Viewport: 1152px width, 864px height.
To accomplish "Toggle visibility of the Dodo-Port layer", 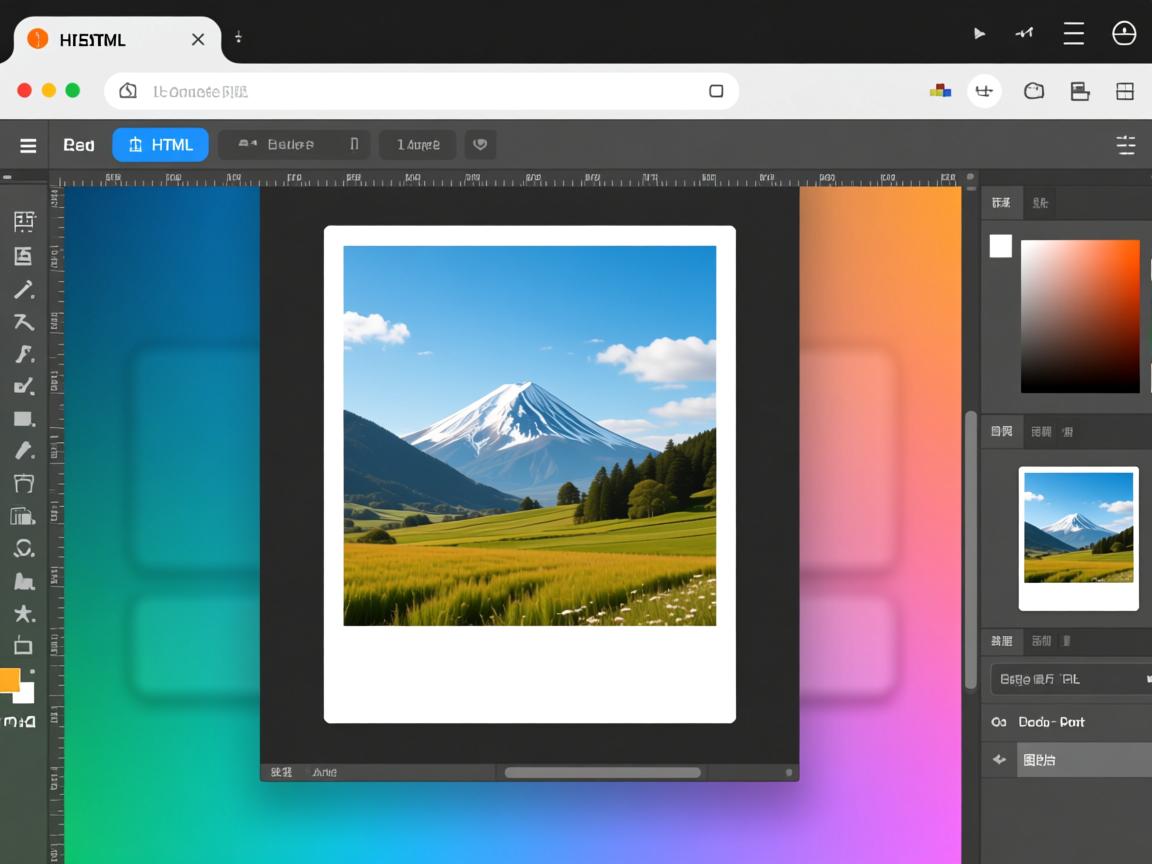I will [x=998, y=722].
